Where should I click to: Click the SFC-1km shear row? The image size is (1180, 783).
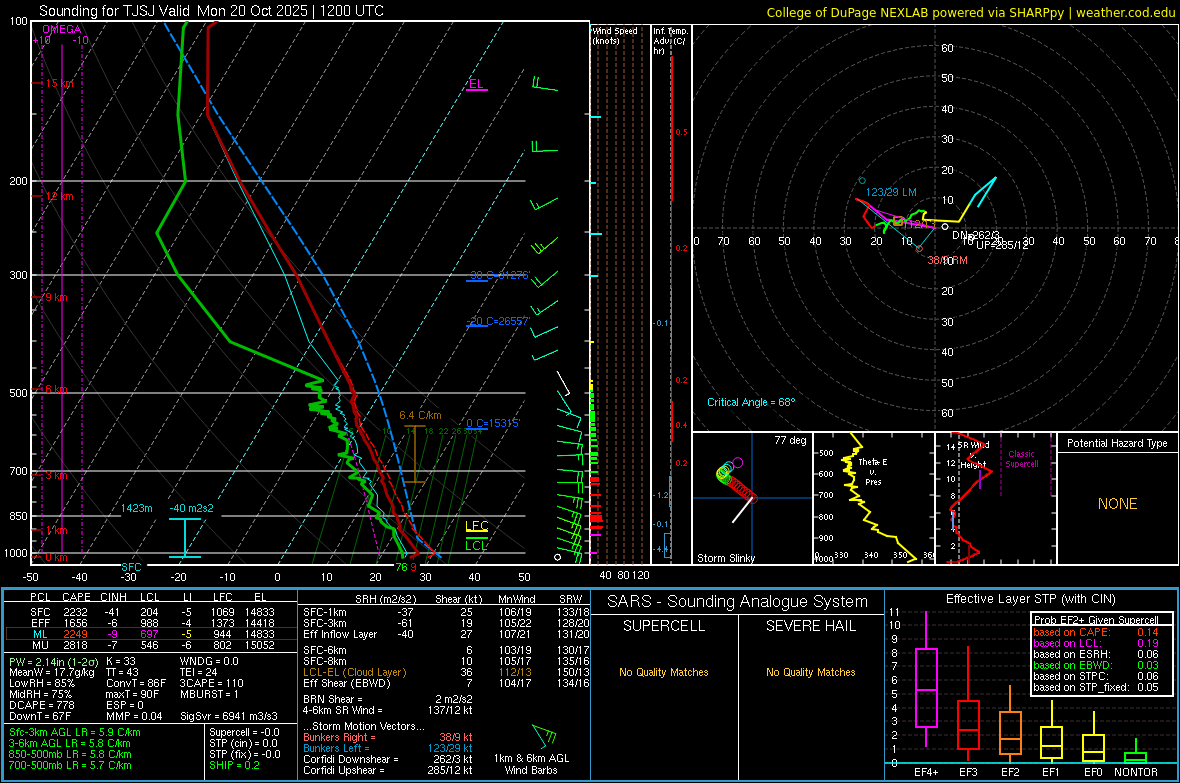tap(446, 612)
